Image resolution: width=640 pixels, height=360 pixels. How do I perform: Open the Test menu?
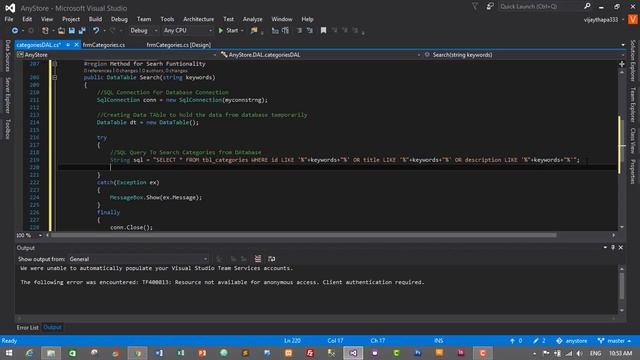coord(229,19)
